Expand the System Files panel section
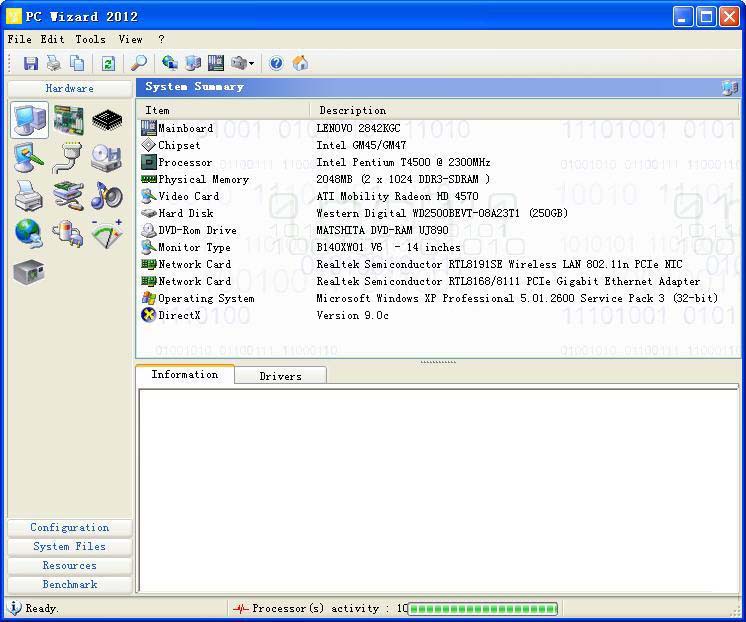 69,546
